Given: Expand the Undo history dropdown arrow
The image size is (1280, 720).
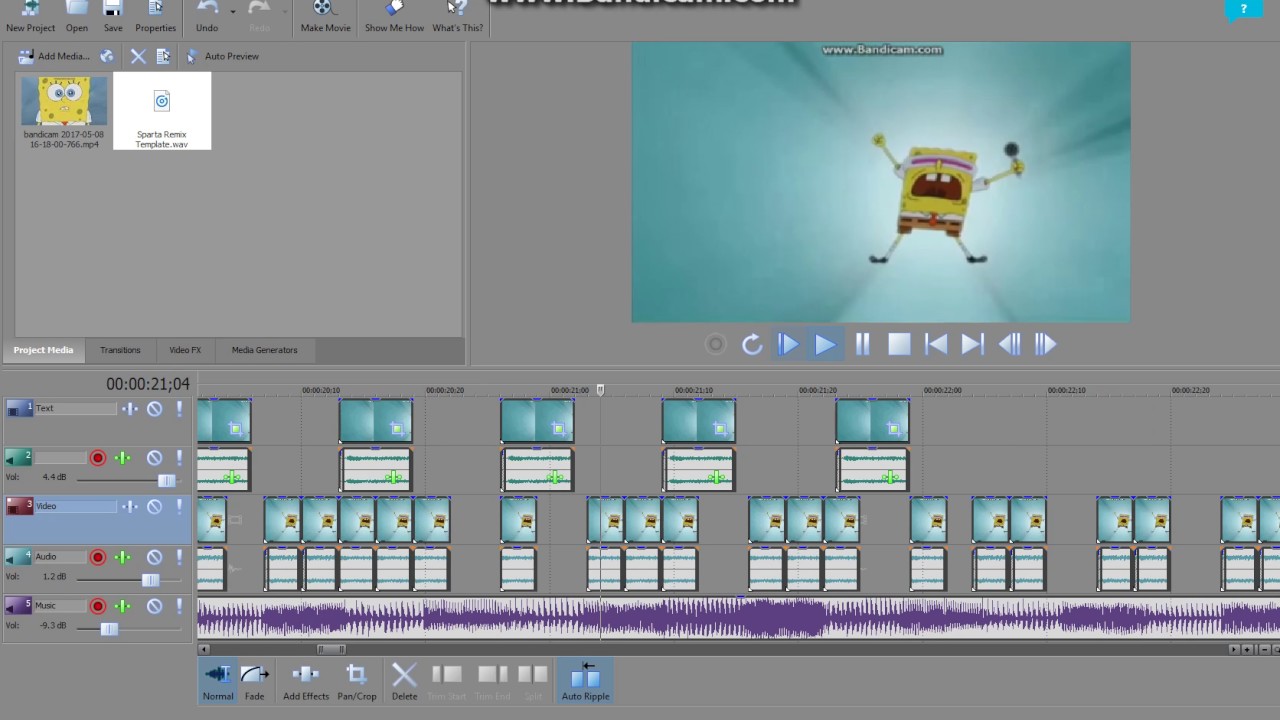Looking at the screenshot, I should coord(233,11).
